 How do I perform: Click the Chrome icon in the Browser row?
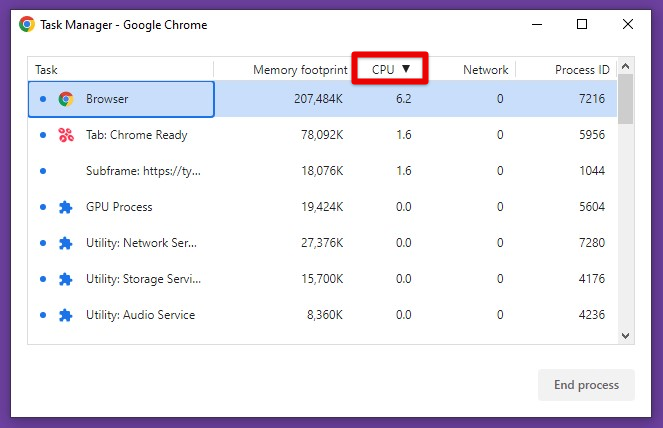coord(66,99)
